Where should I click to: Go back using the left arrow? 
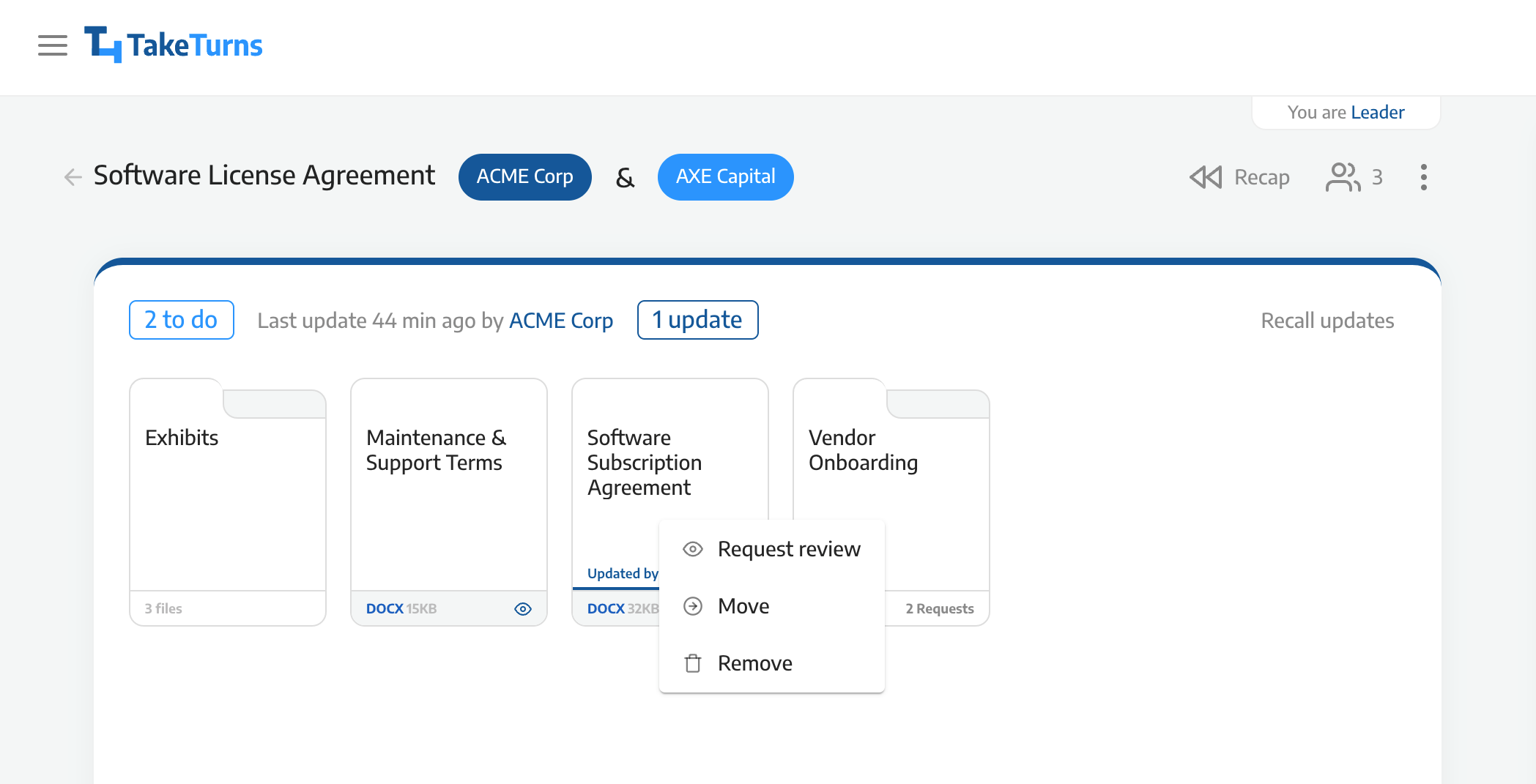pos(73,176)
